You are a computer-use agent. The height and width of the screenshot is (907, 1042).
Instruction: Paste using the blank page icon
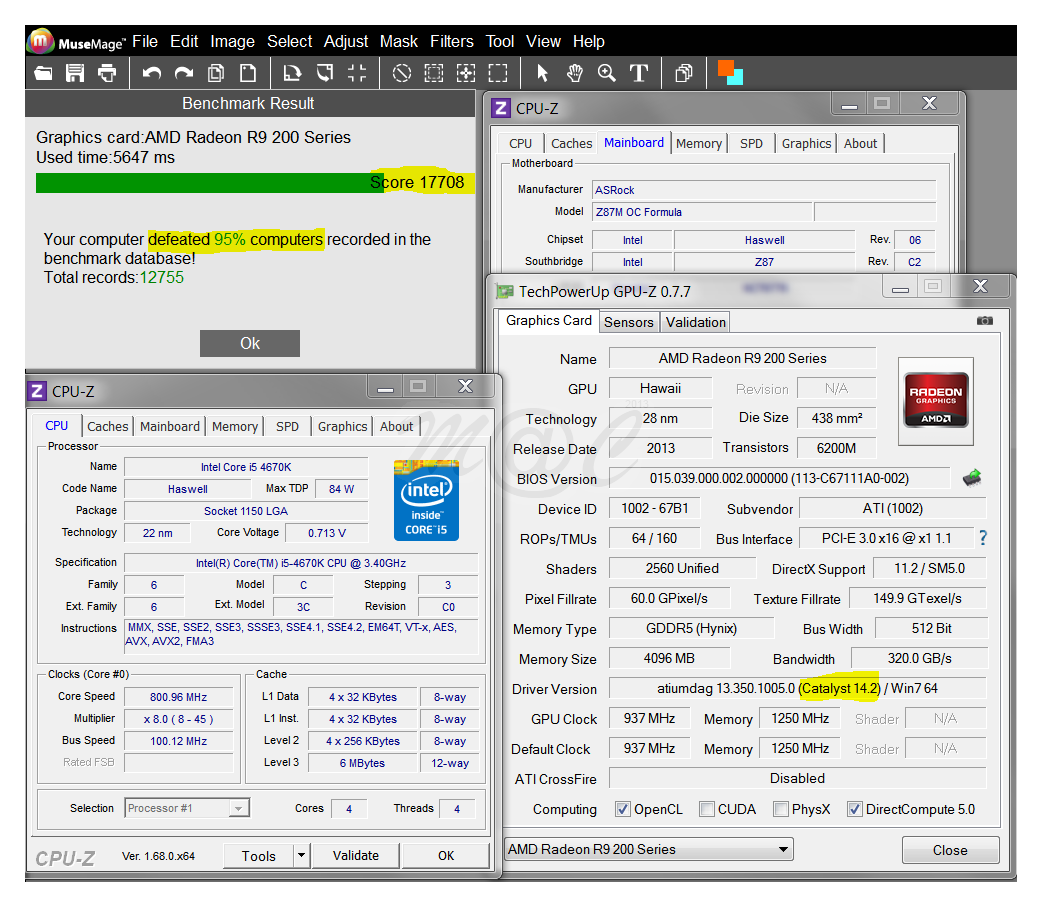click(248, 73)
